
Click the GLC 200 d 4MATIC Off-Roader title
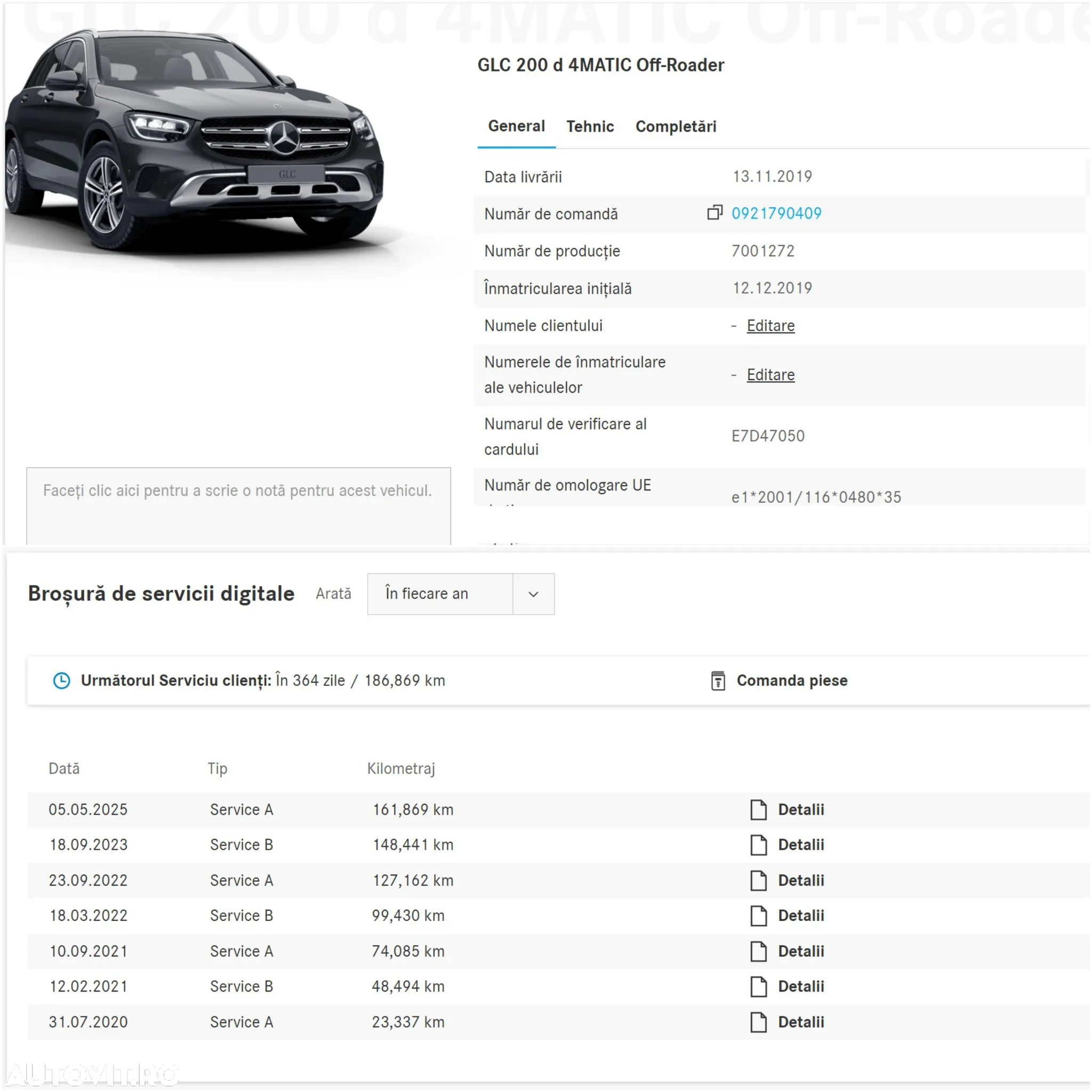tap(600, 65)
